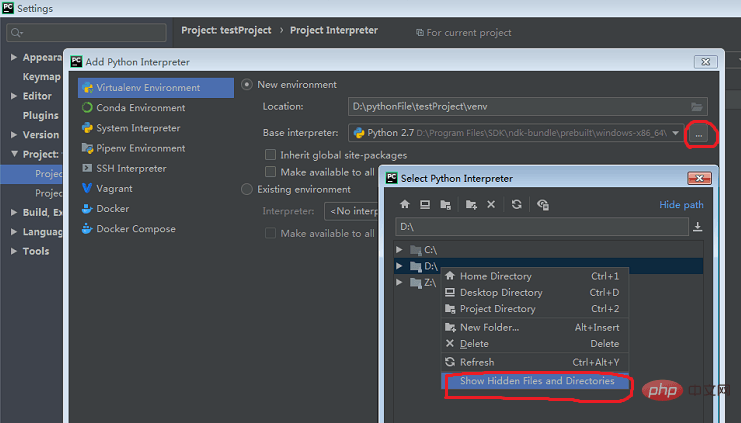
Task: Expand D:\ drive tree node
Action: point(399,266)
